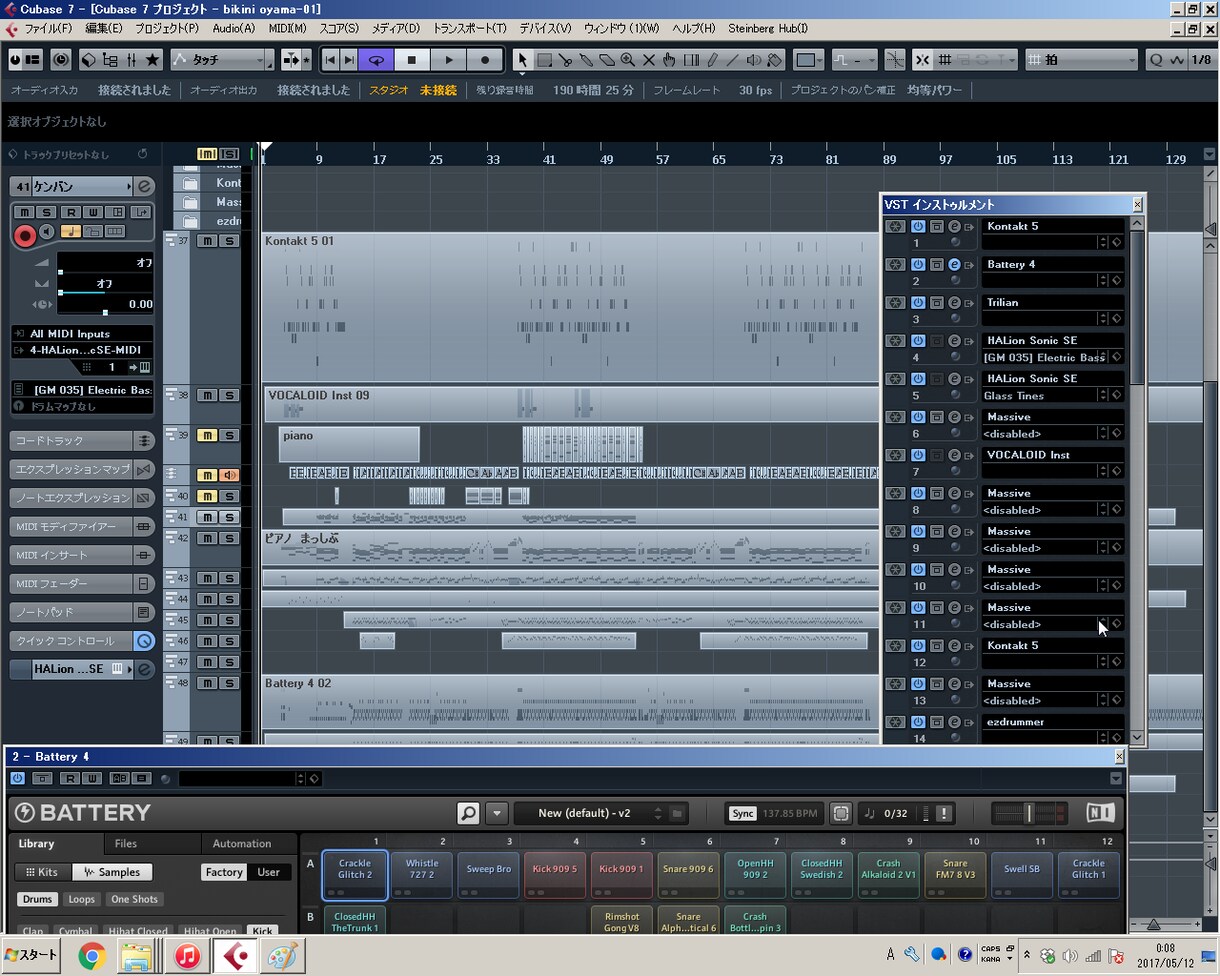Screen dimensions: 1220x976
Task: Select the range selection tool
Action: pyautogui.click(x=544, y=60)
